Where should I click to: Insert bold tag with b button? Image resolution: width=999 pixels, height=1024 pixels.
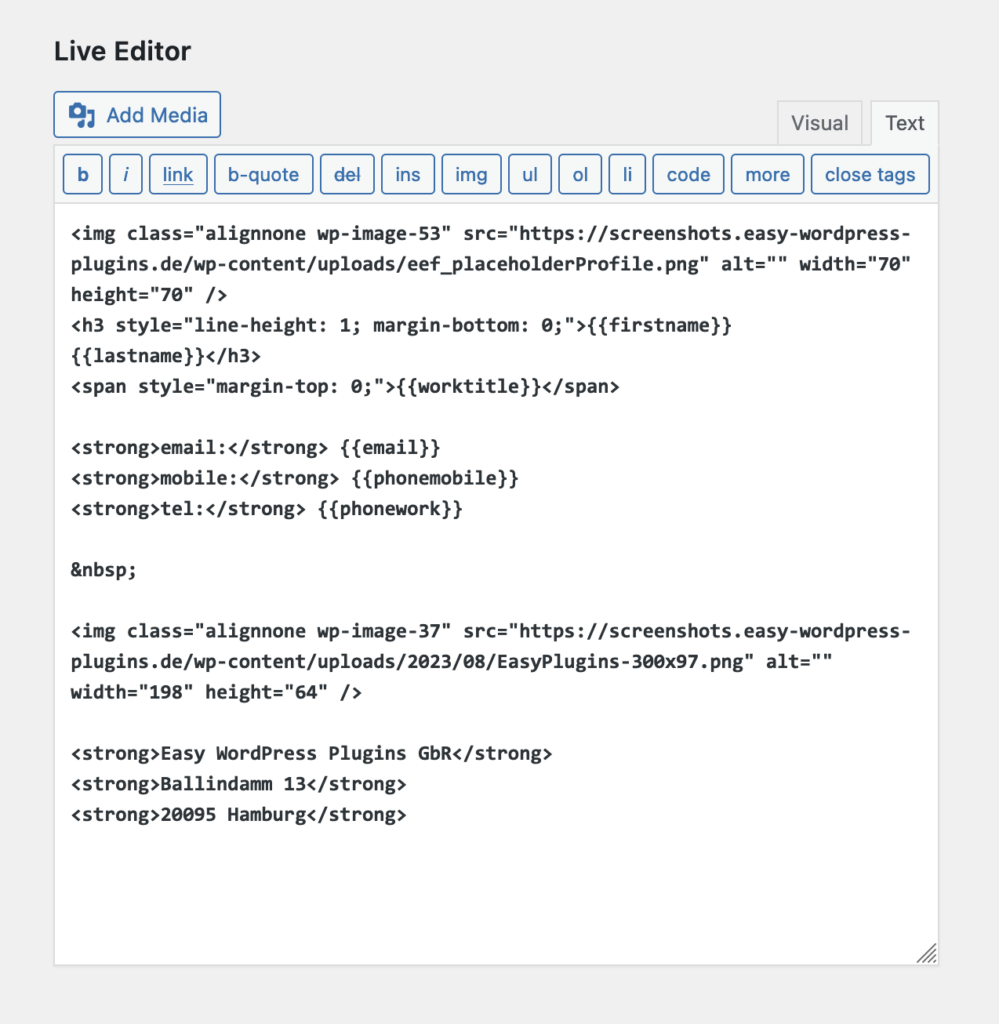click(x=82, y=174)
